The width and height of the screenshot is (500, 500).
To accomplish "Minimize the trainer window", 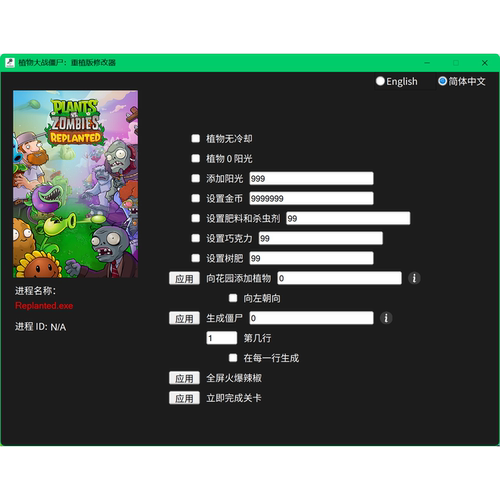I will [427, 63].
